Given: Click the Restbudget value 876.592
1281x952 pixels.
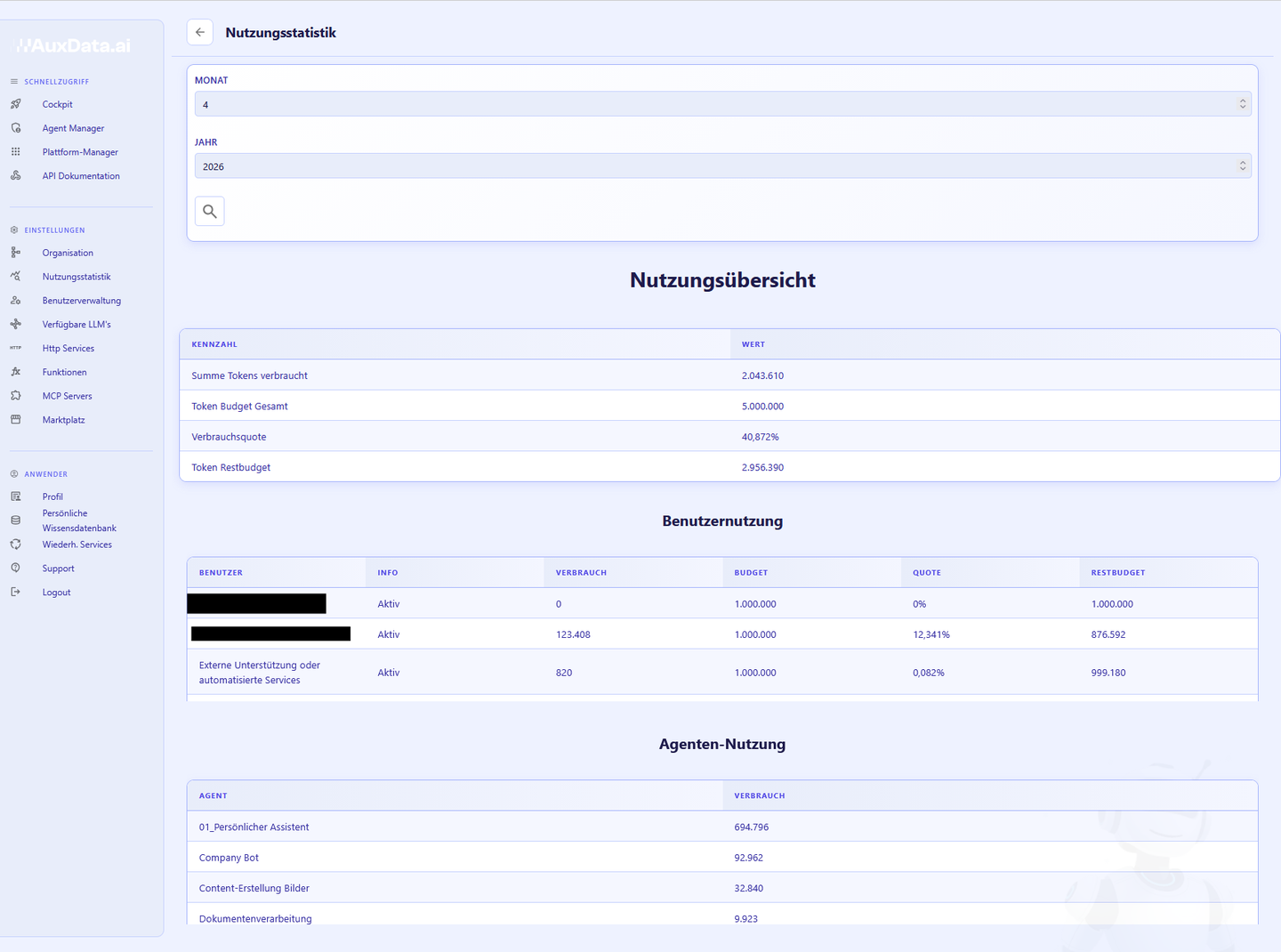Looking at the screenshot, I should tap(1108, 634).
